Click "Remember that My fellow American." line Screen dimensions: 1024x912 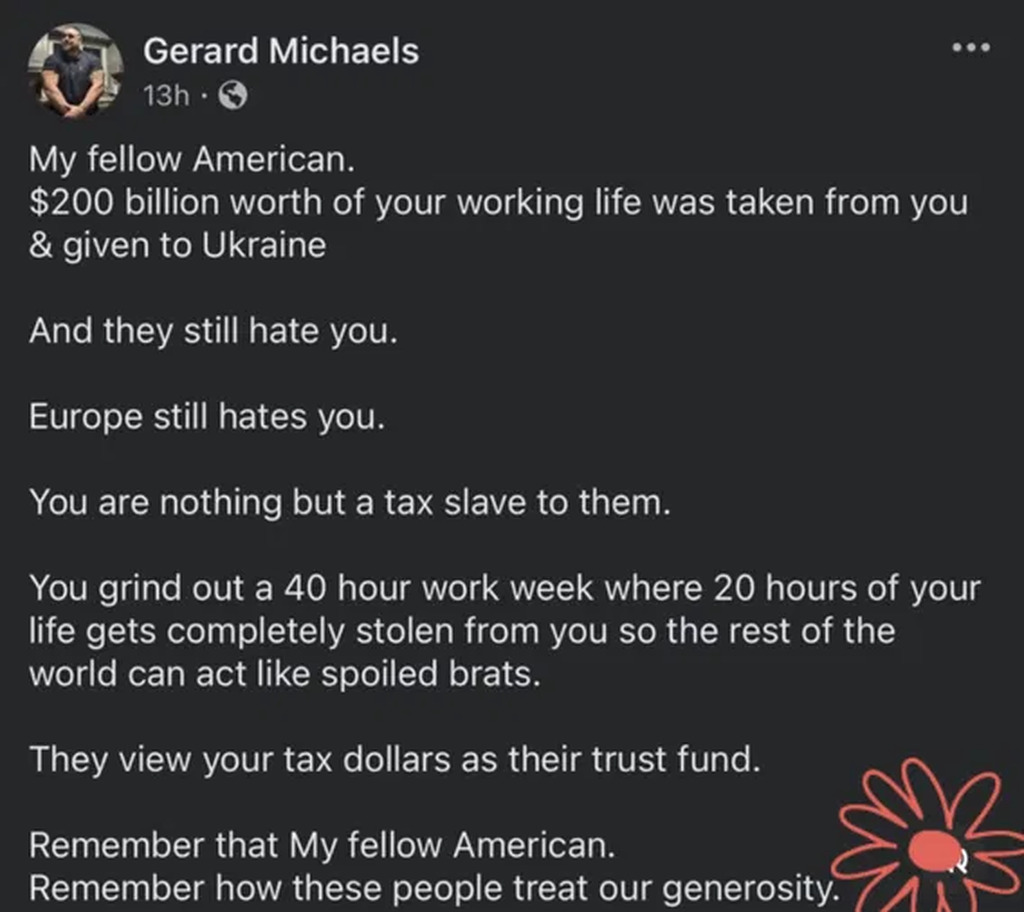click(x=322, y=845)
